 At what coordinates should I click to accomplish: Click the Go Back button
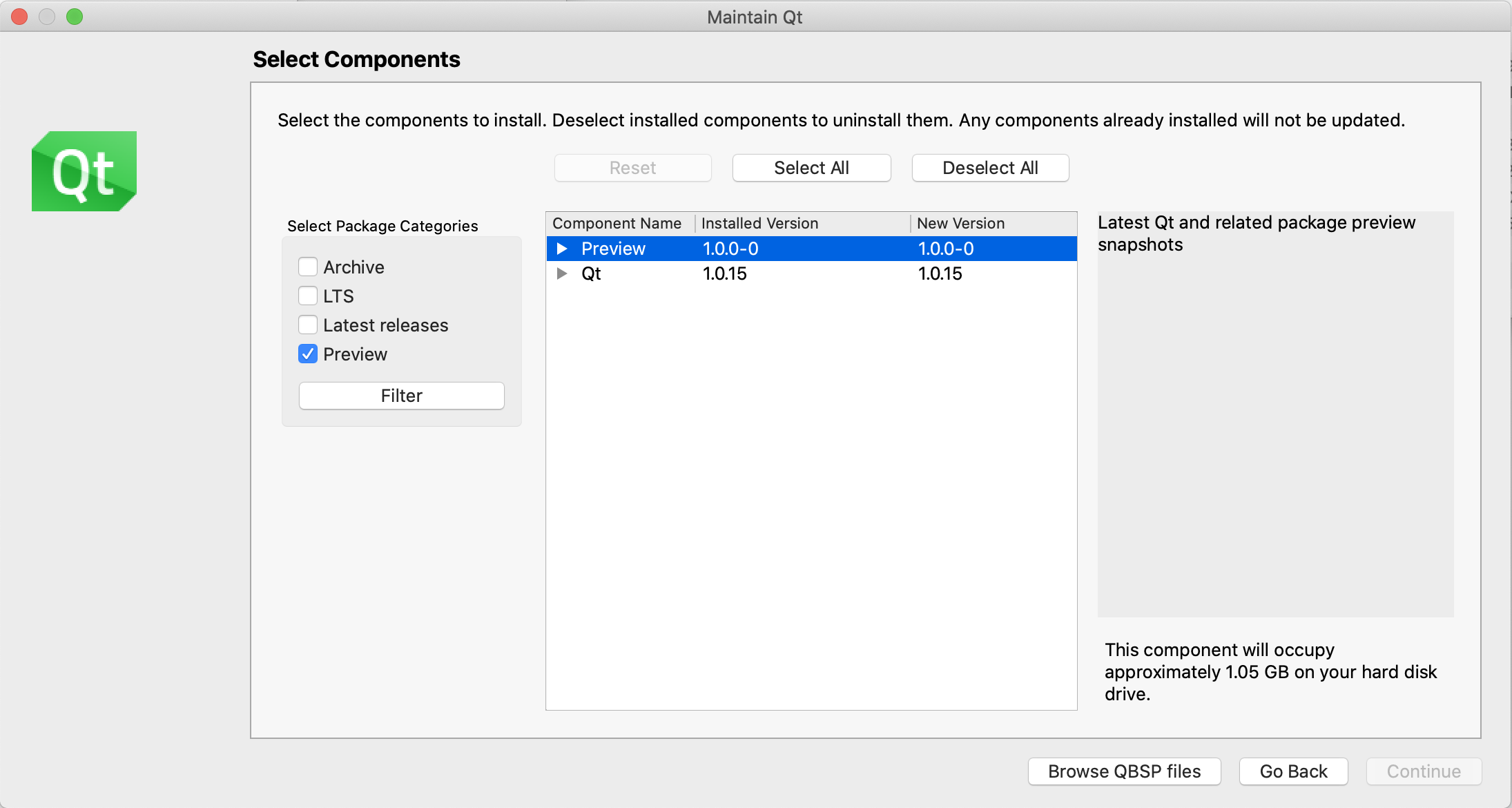(x=1293, y=771)
